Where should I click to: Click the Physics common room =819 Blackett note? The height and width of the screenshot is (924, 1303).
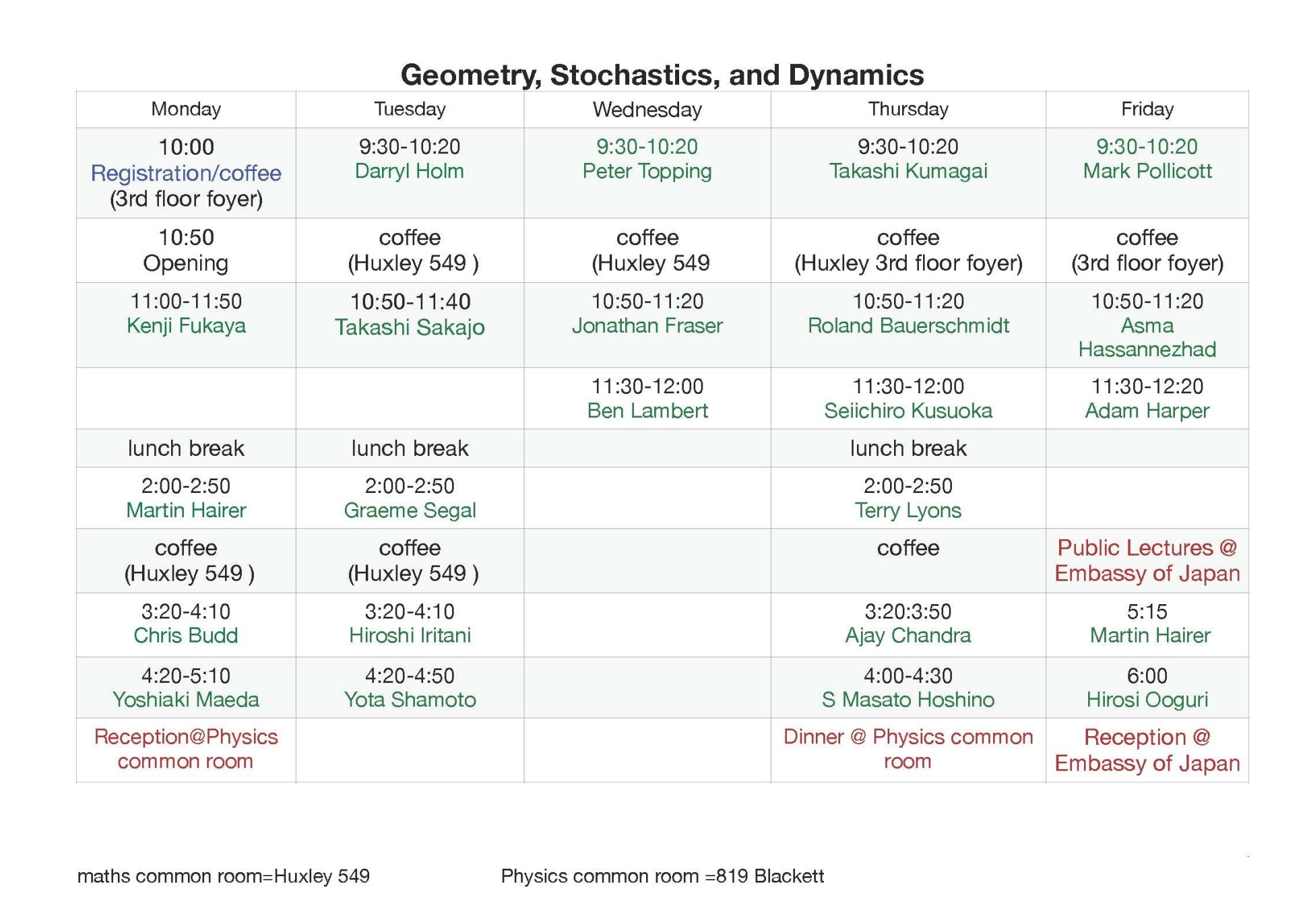pos(662,876)
